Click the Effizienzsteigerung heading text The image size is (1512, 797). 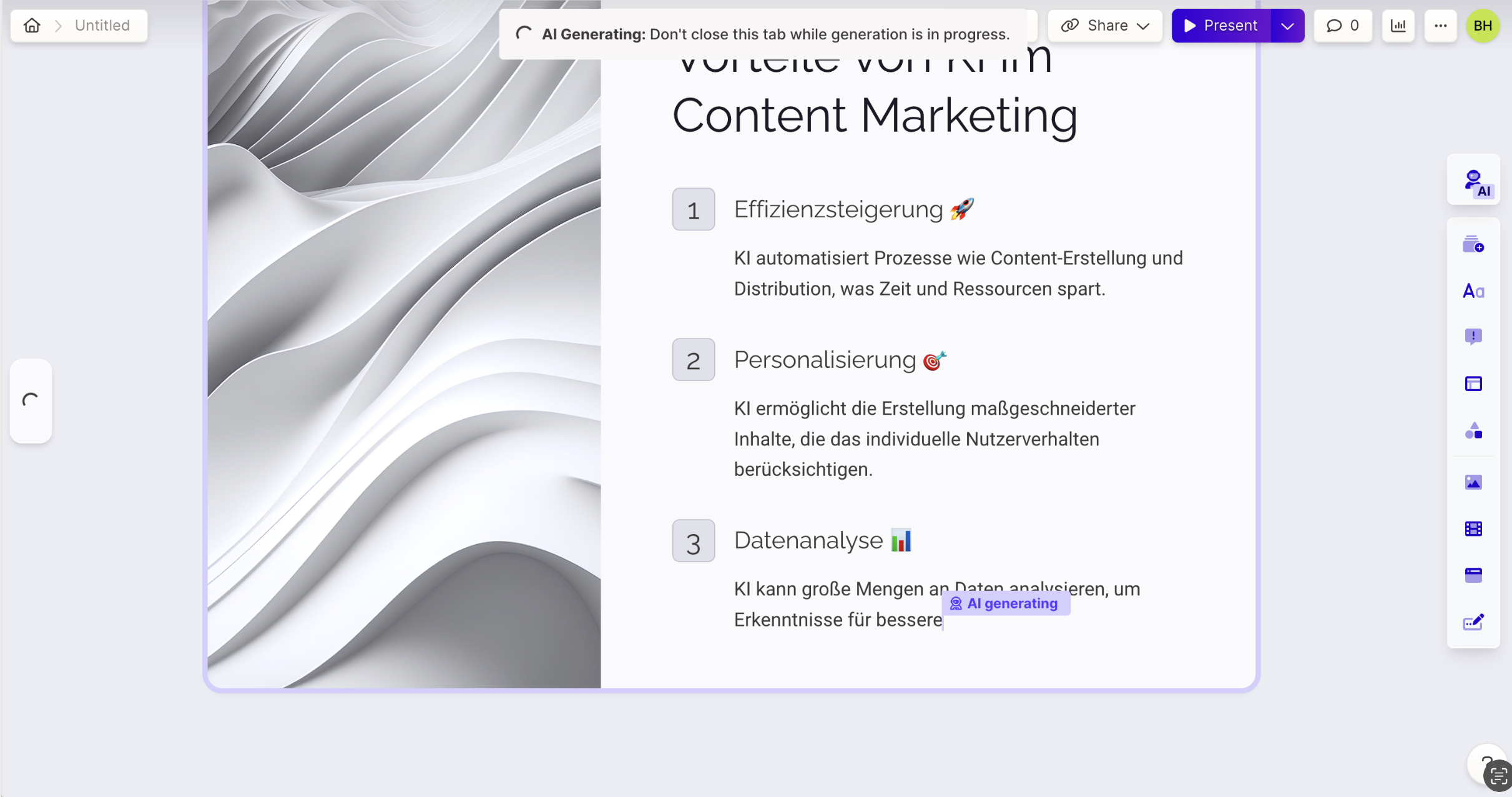pyautogui.click(x=838, y=210)
